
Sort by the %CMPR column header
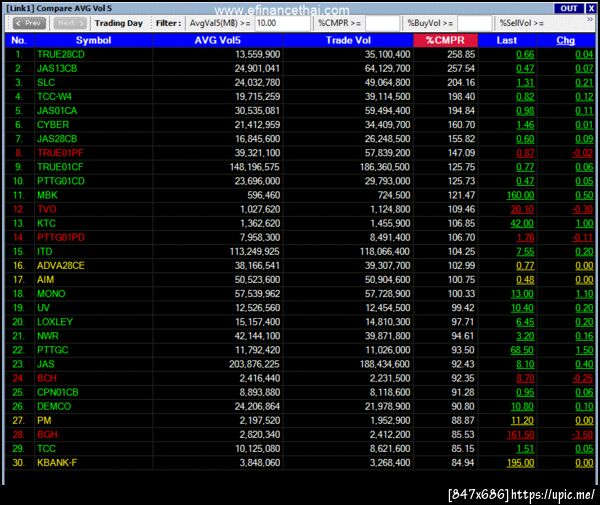click(445, 40)
